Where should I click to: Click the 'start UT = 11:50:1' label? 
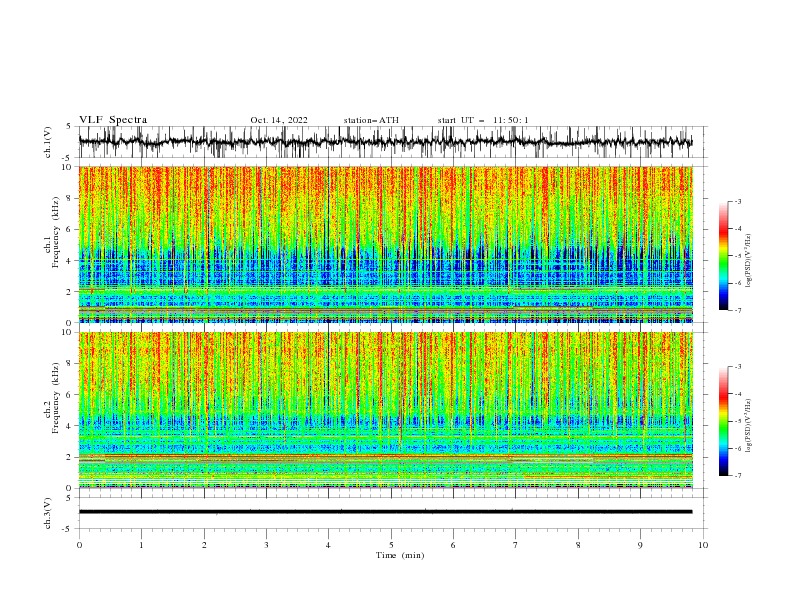coord(483,120)
